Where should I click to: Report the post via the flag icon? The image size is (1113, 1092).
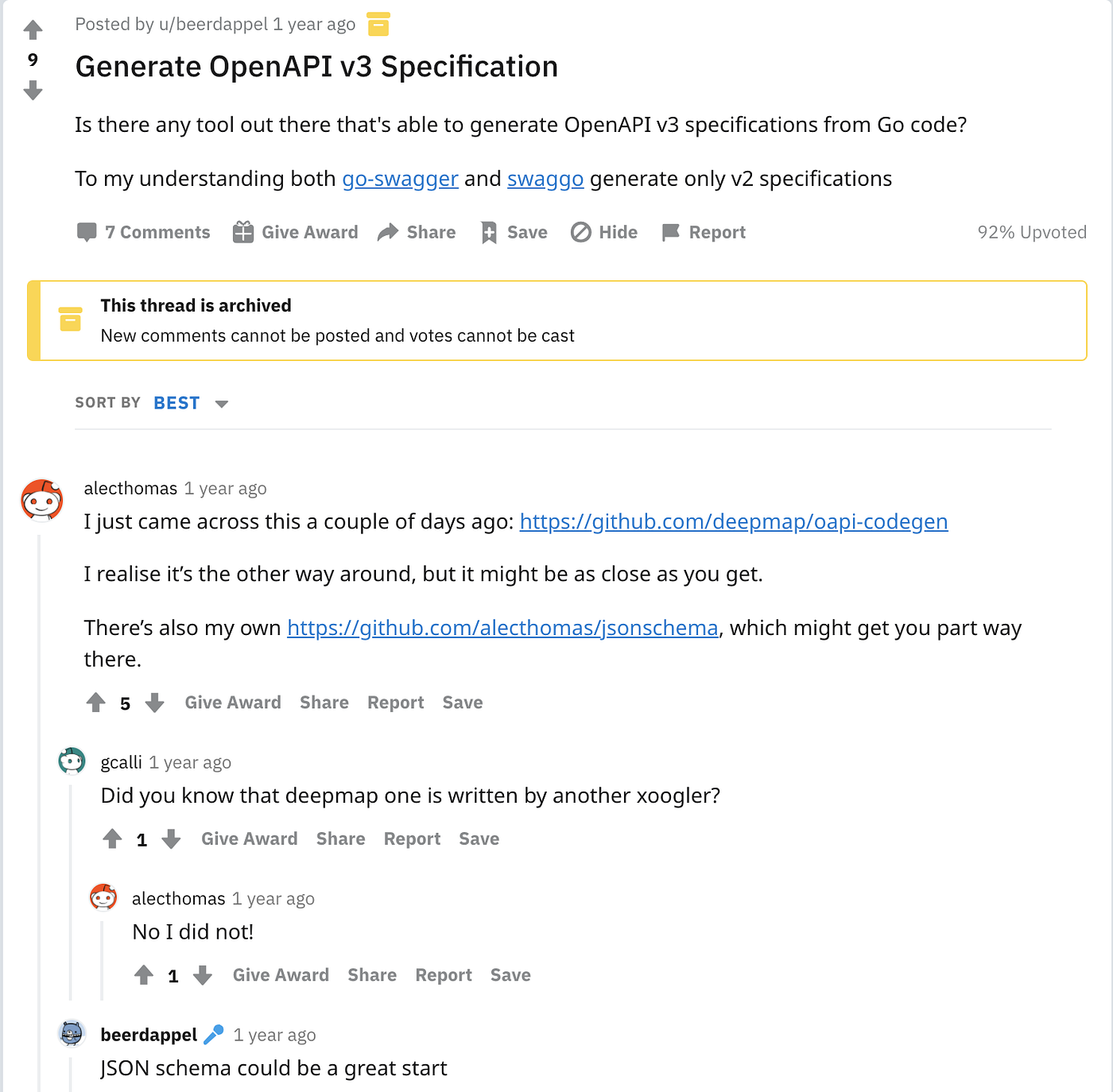point(672,231)
